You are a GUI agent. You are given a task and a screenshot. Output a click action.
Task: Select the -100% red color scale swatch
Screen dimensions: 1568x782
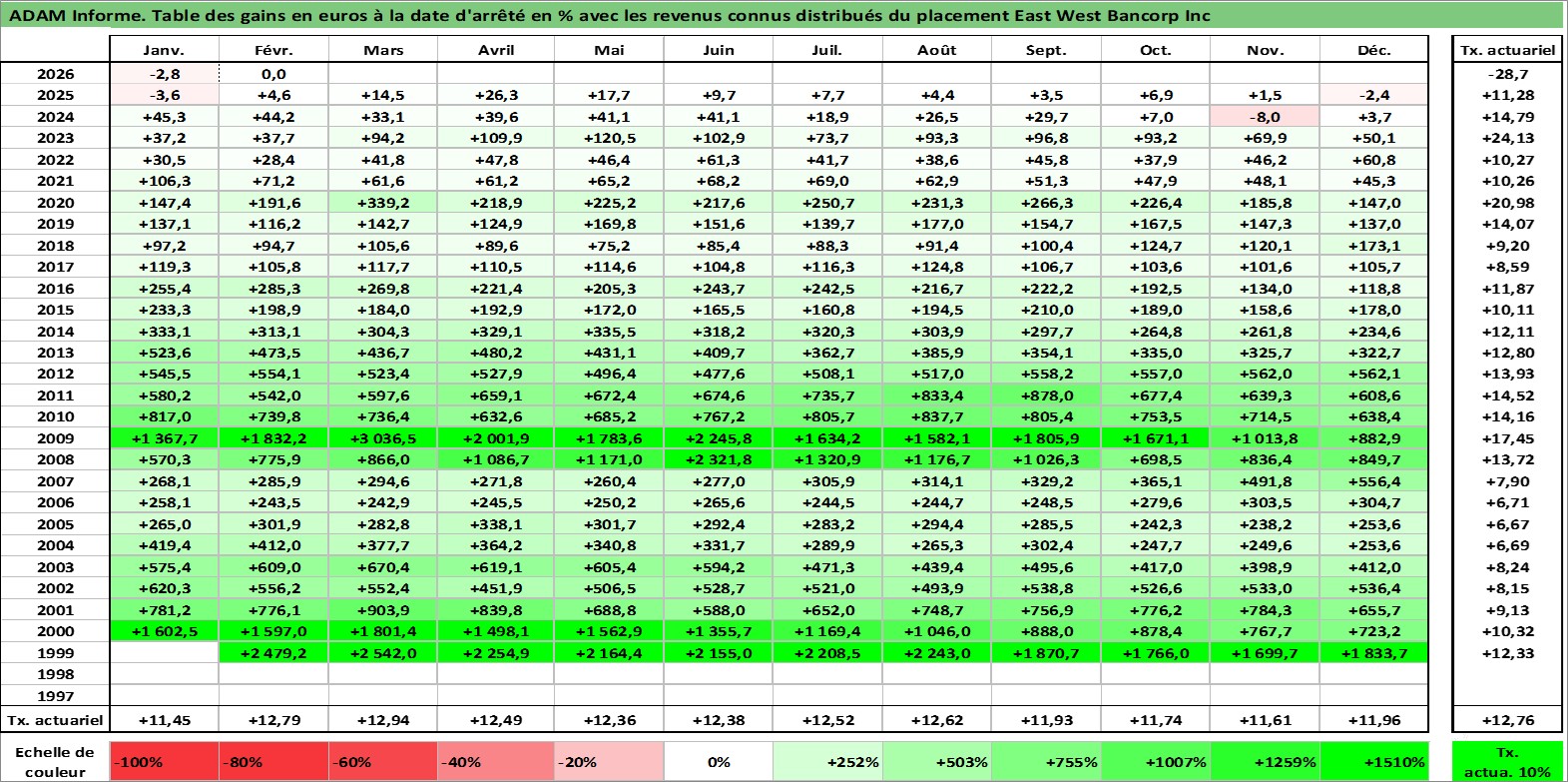(x=164, y=761)
